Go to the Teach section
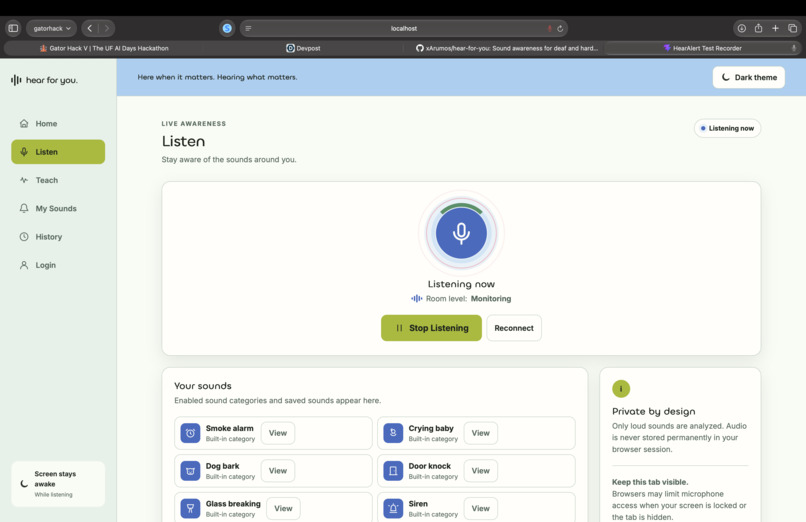 58,180
